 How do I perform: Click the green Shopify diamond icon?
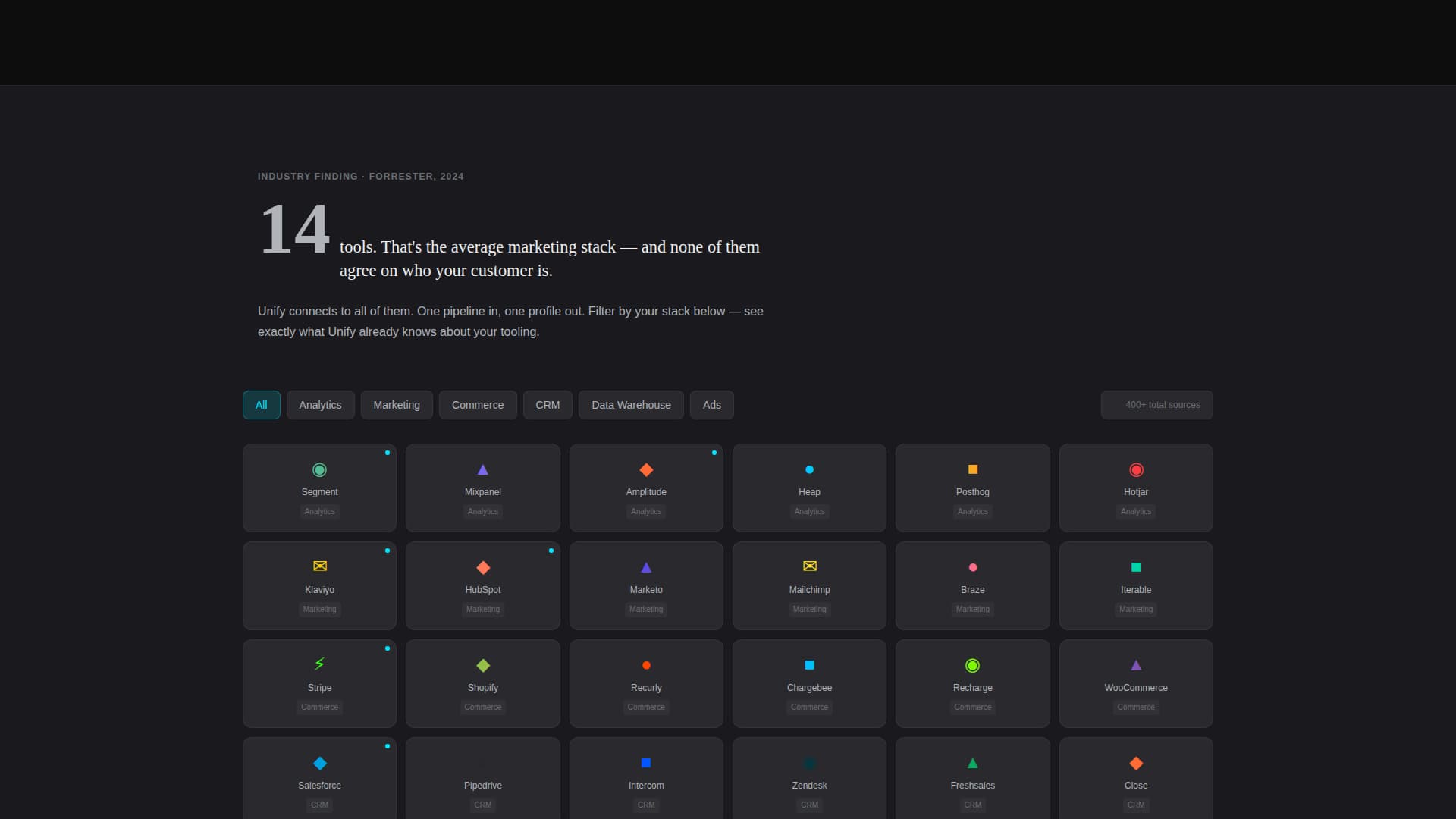483,666
